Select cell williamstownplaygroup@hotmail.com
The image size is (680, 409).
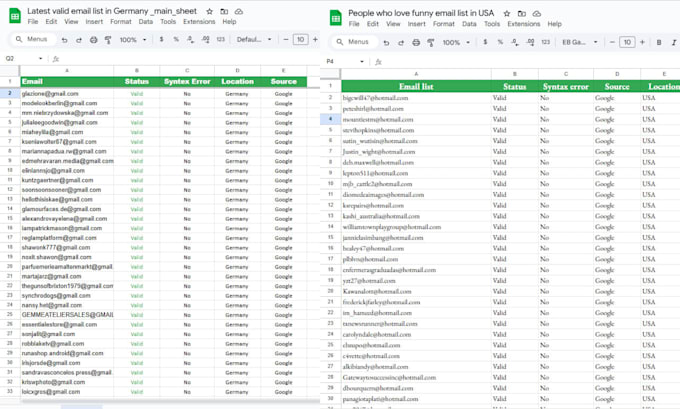(x=416, y=227)
